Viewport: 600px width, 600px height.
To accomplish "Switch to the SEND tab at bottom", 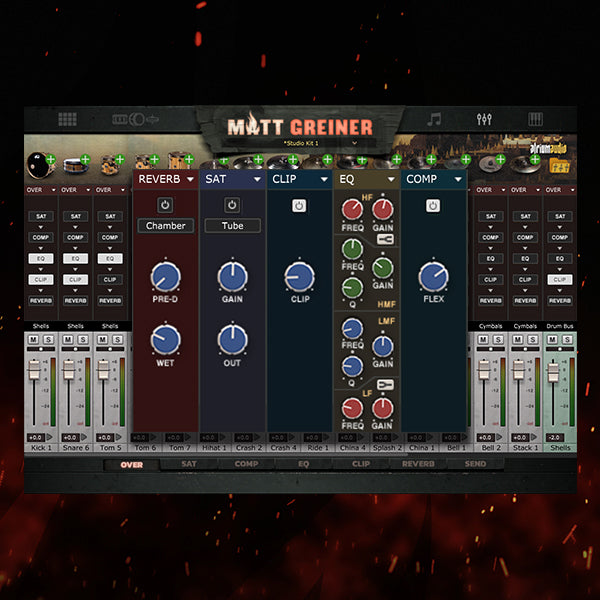I will click(x=476, y=464).
